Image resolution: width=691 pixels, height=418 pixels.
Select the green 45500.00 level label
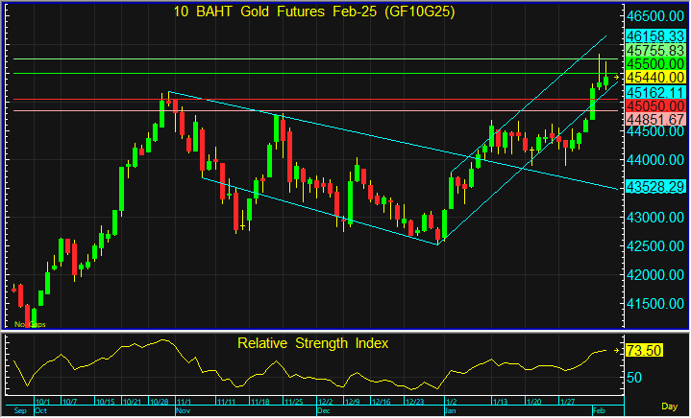pos(655,63)
